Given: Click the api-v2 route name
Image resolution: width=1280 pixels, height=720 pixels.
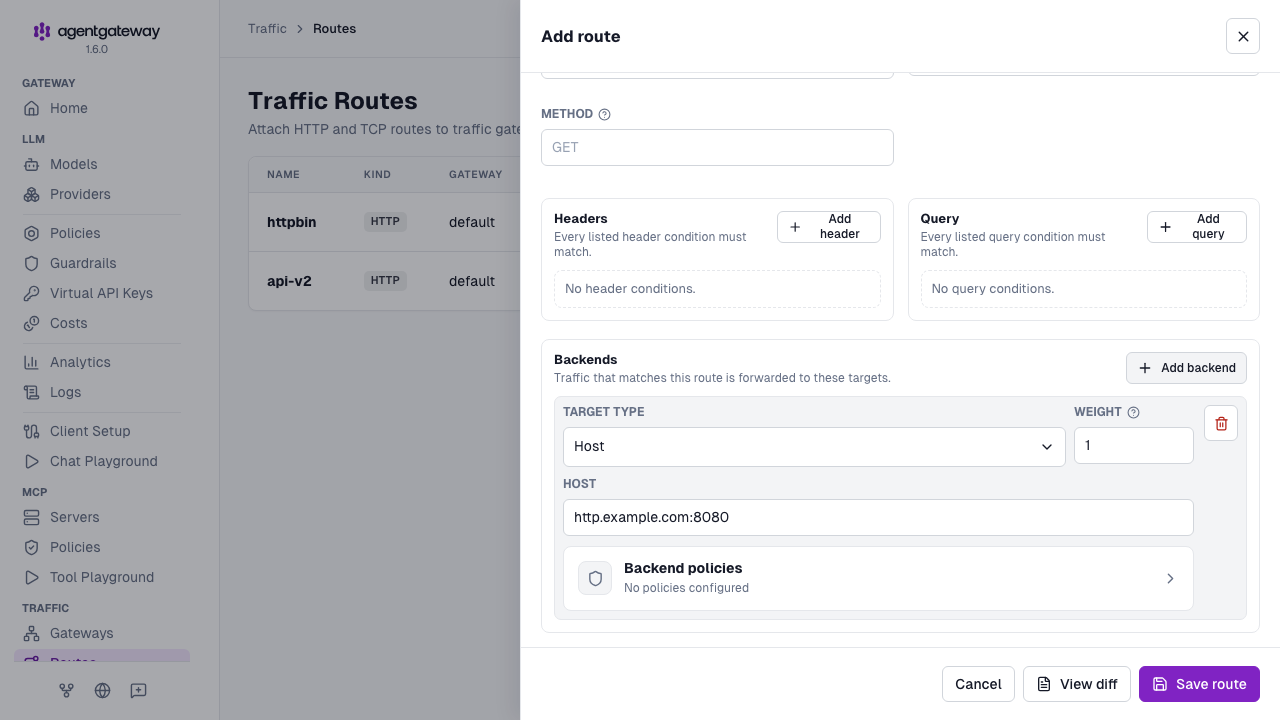Looking at the screenshot, I should [x=289, y=281].
